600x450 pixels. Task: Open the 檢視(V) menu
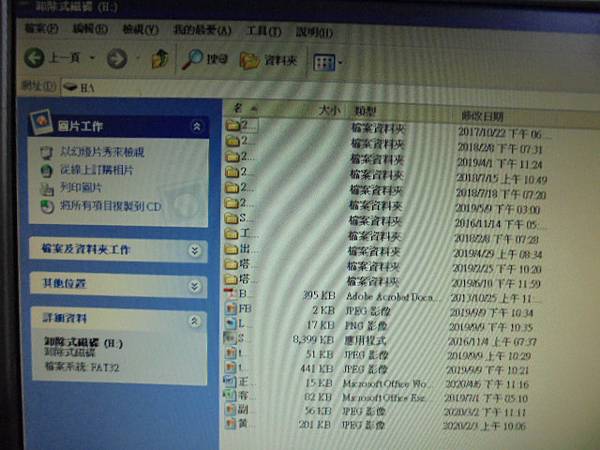tap(140, 29)
